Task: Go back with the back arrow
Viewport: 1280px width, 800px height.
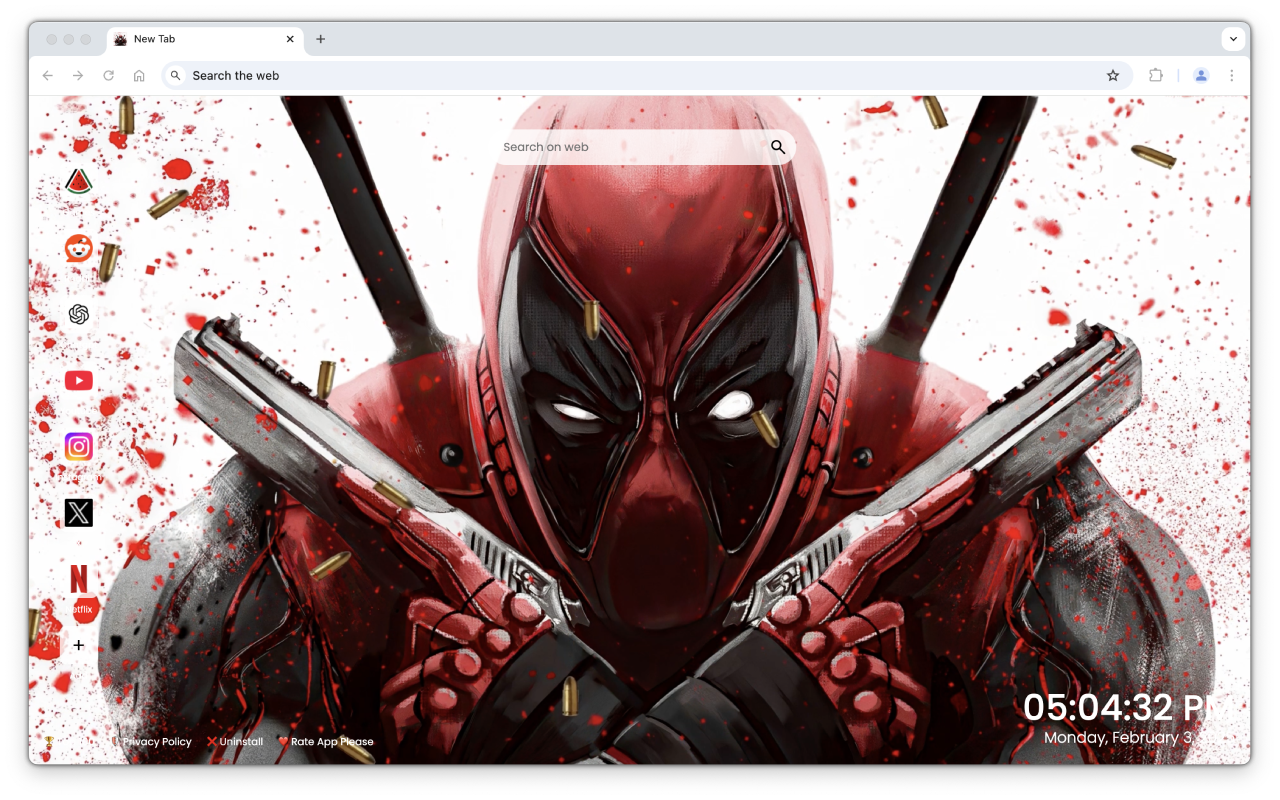Action: click(48, 76)
